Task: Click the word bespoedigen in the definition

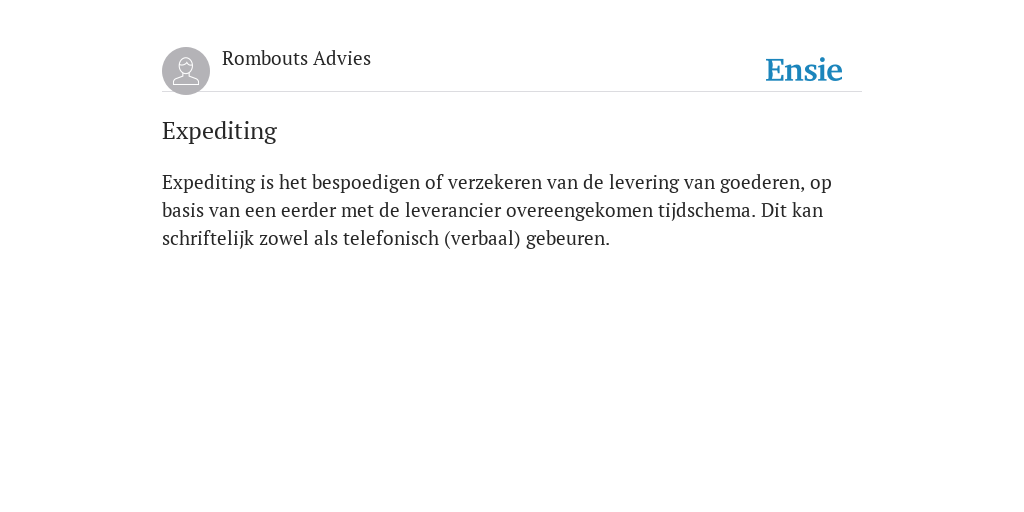Action: 366,183
